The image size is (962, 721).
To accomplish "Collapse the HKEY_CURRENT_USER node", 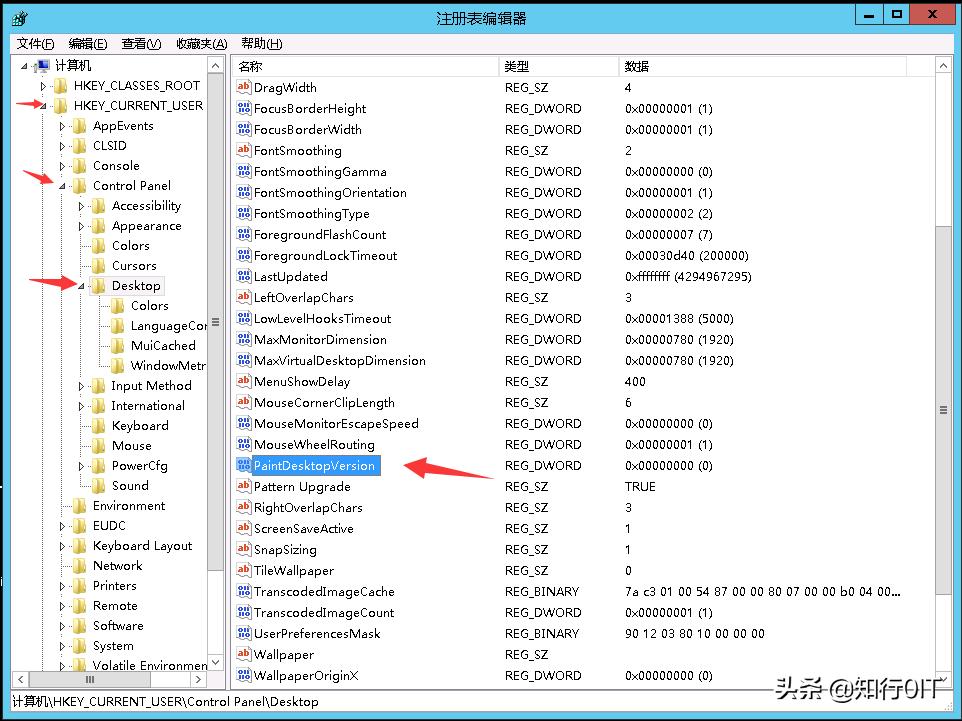I will coord(42,105).
